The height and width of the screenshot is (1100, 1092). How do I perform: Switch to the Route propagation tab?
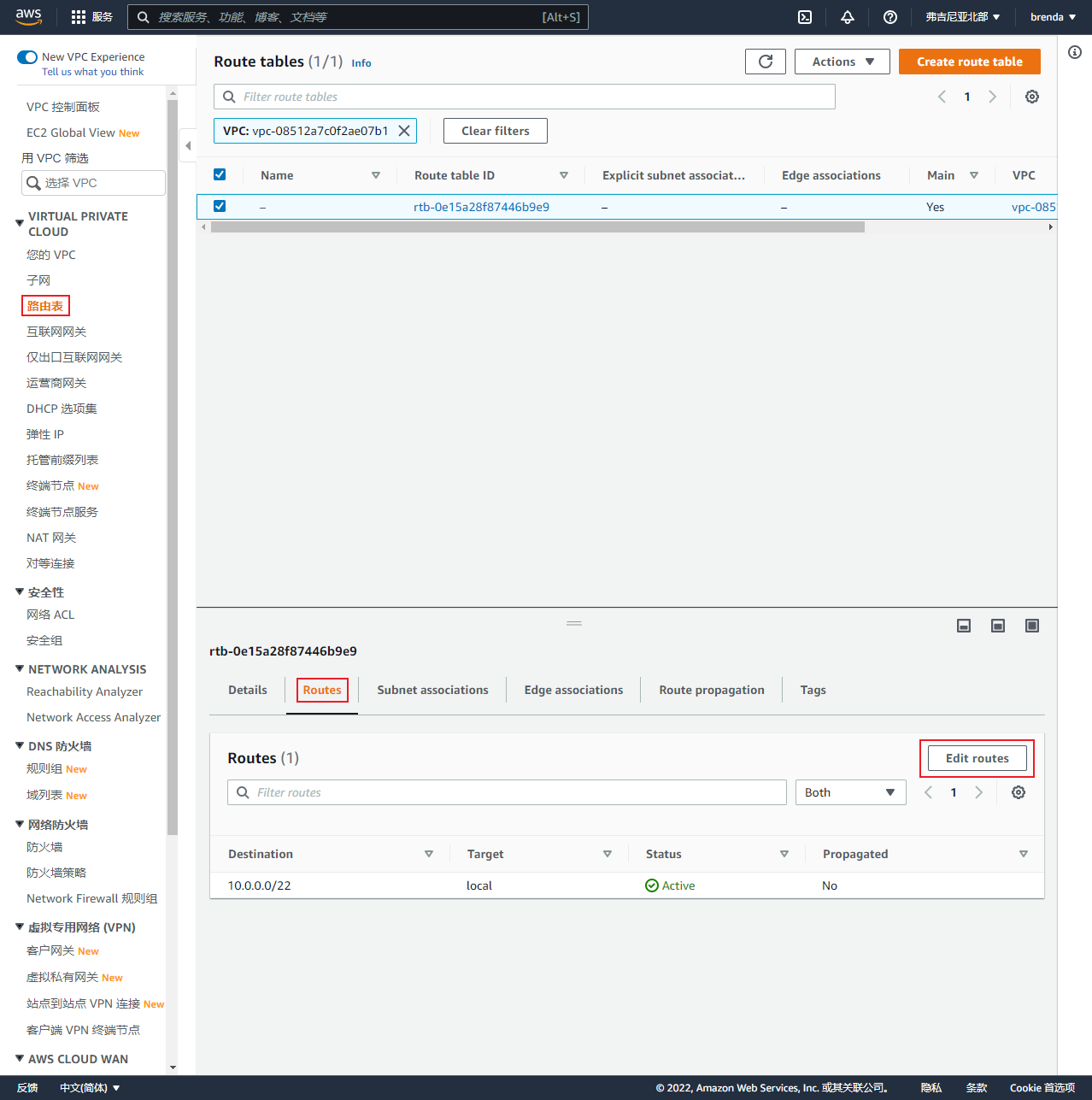[x=712, y=690]
